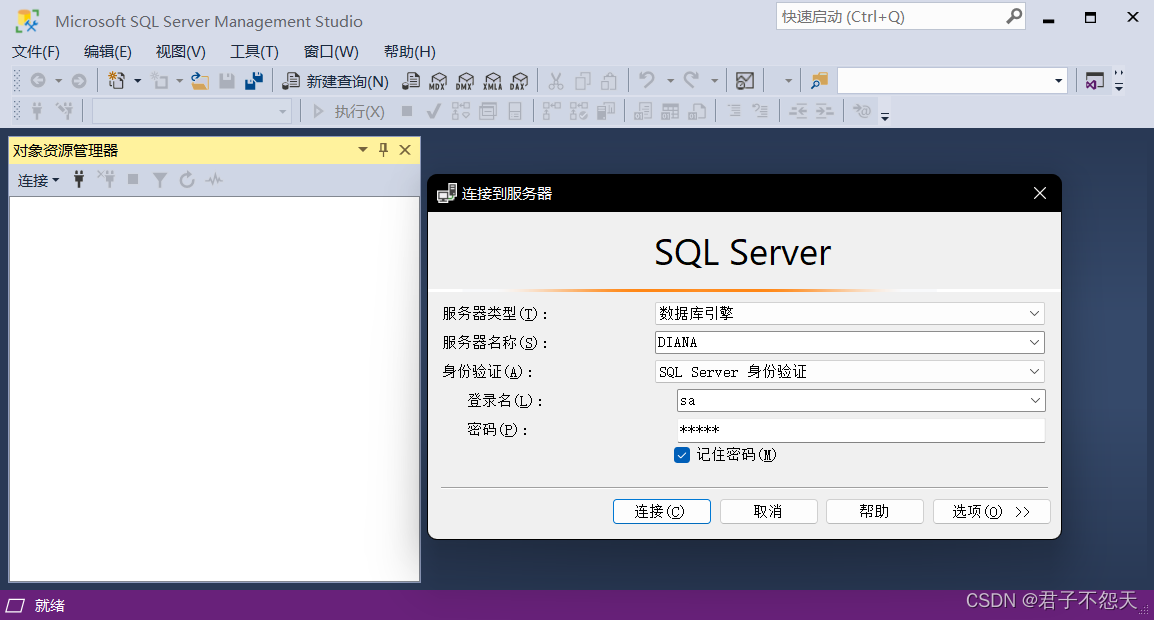The height and width of the screenshot is (620, 1154).
Task: Open the 登录名 sa dropdown
Action: pos(1035,401)
